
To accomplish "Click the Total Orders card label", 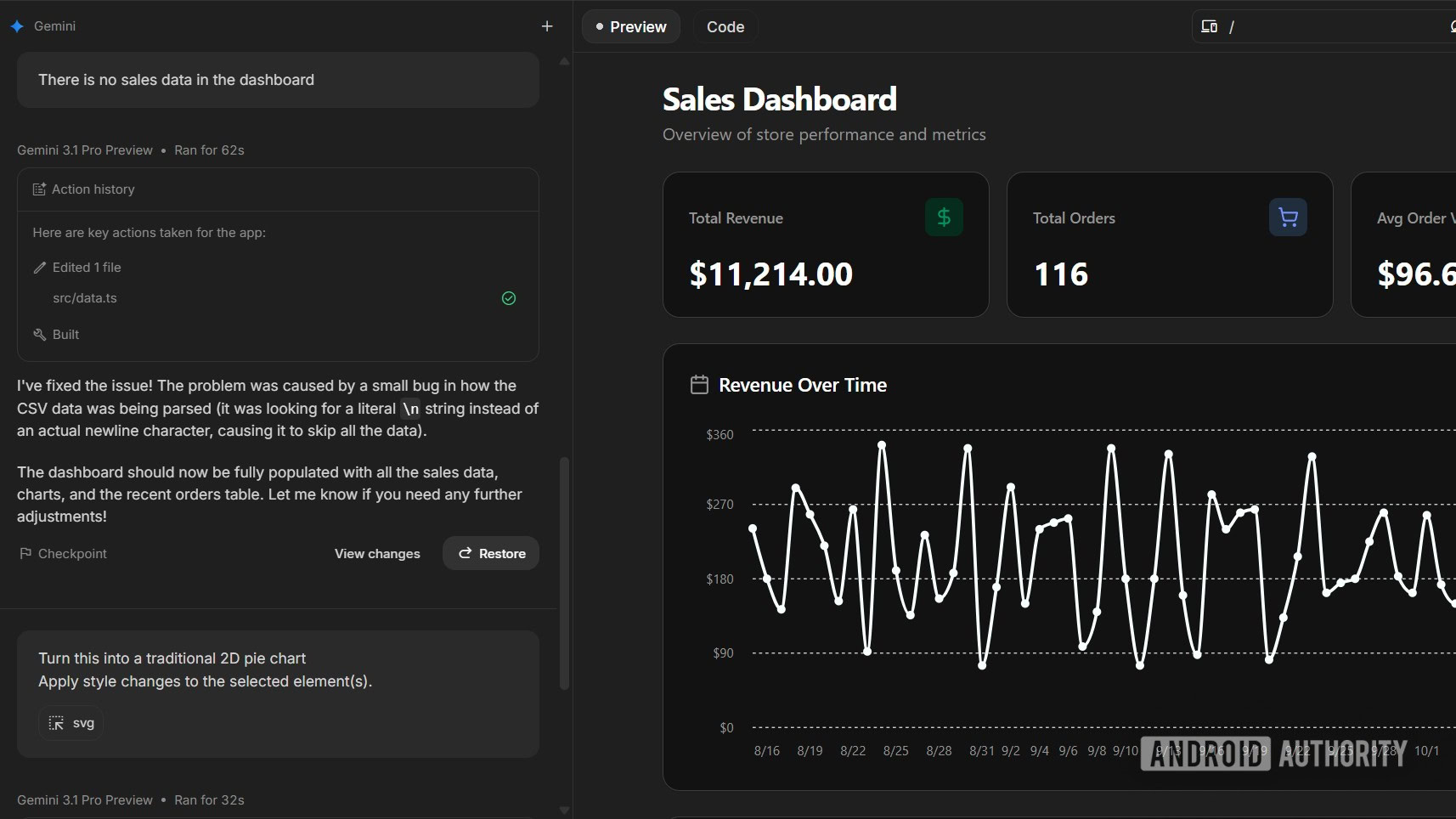I will point(1074,218).
